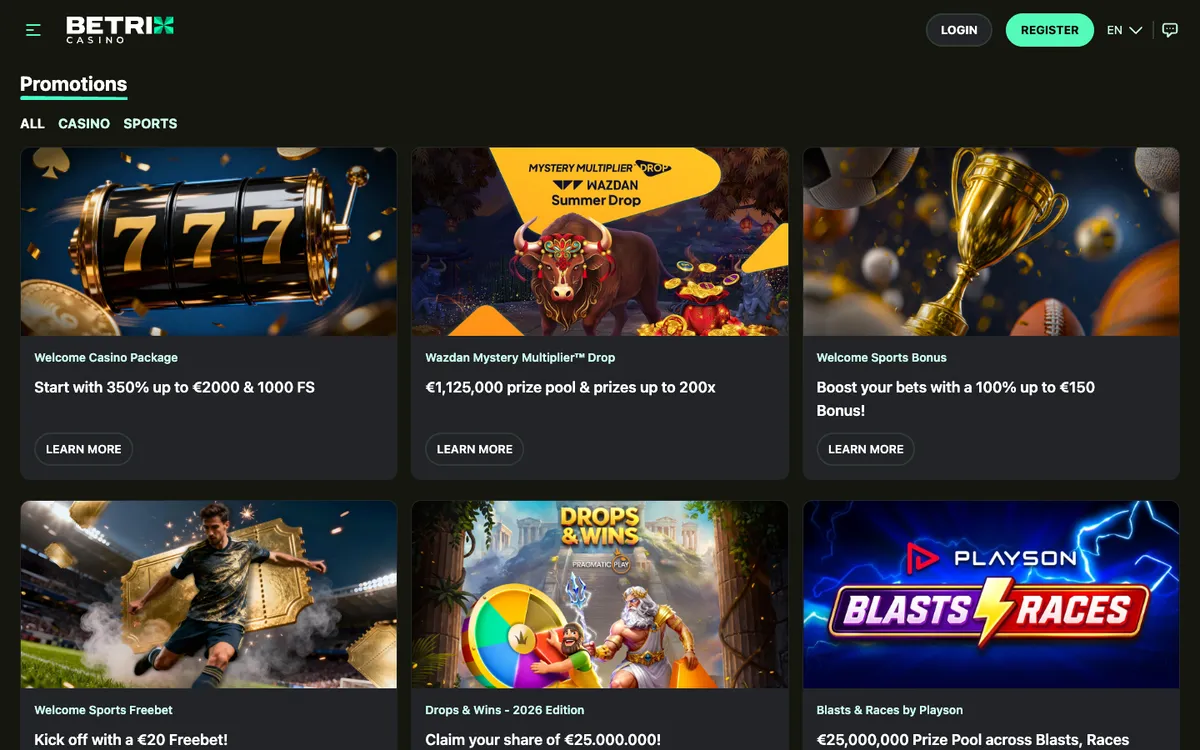This screenshot has height=750, width=1200.
Task: Open the soccer player freebet banner
Action: pos(209,594)
